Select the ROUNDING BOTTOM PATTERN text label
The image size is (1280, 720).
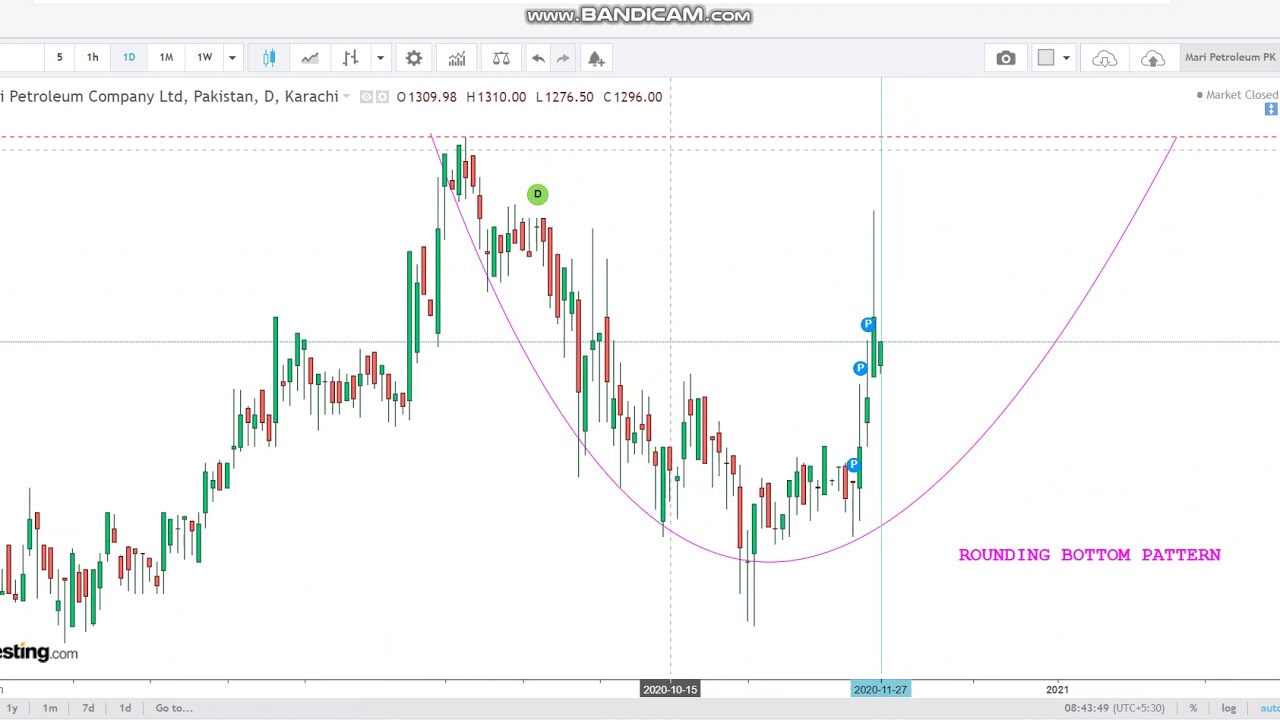pos(1089,555)
